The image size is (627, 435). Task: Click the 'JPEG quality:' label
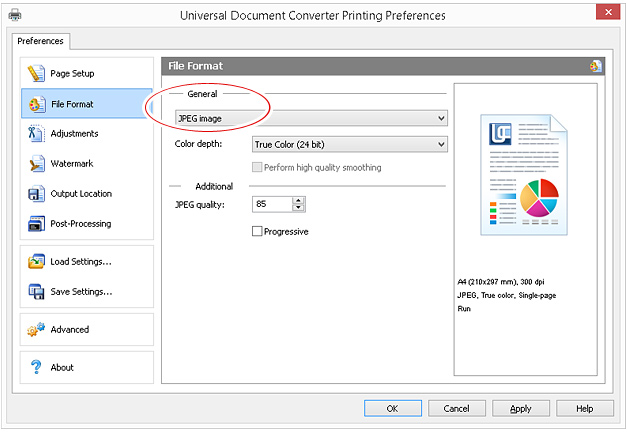pos(200,205)
